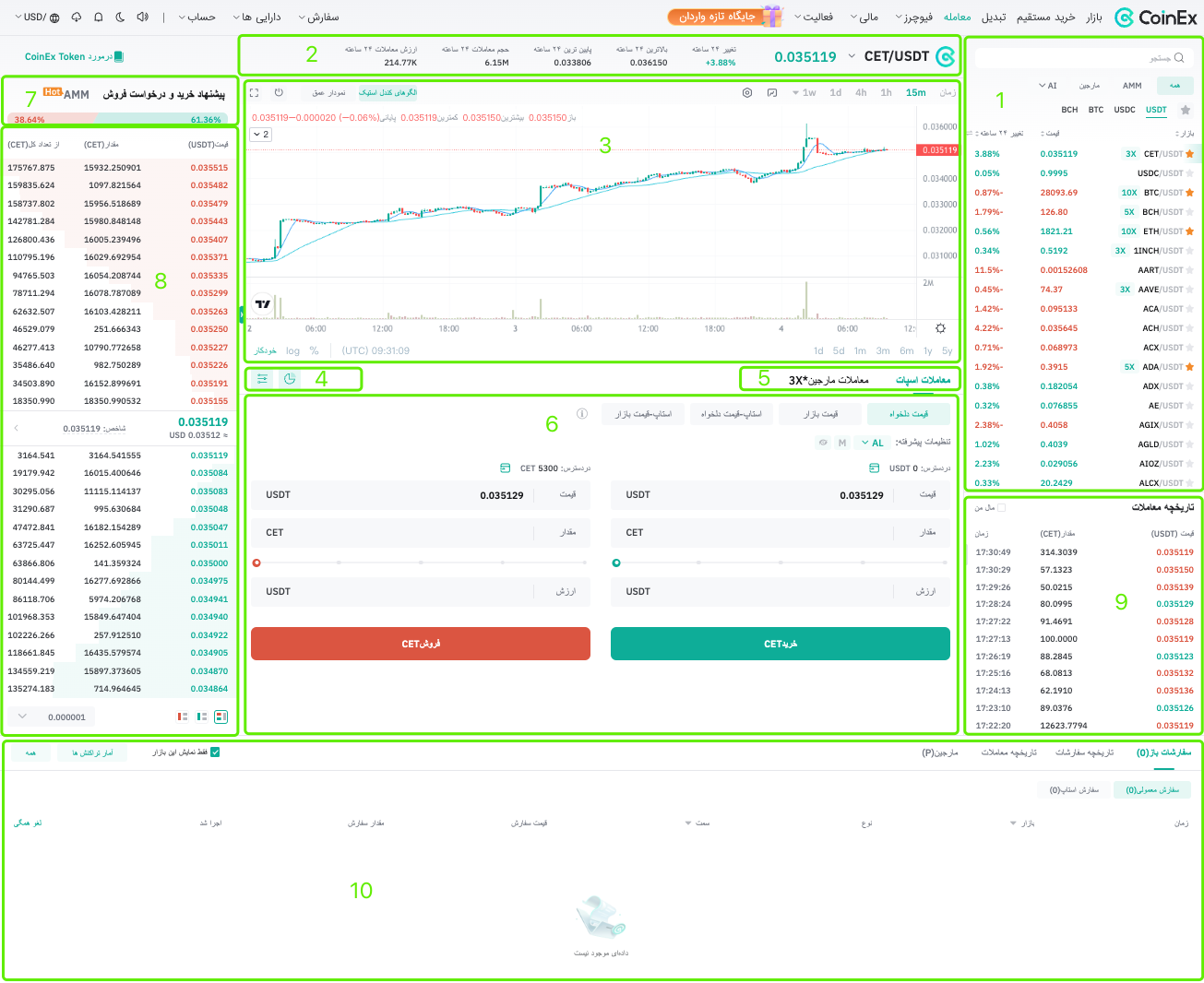
Task: Toggle the 'show only this market' checkbox
Action: 215,752
